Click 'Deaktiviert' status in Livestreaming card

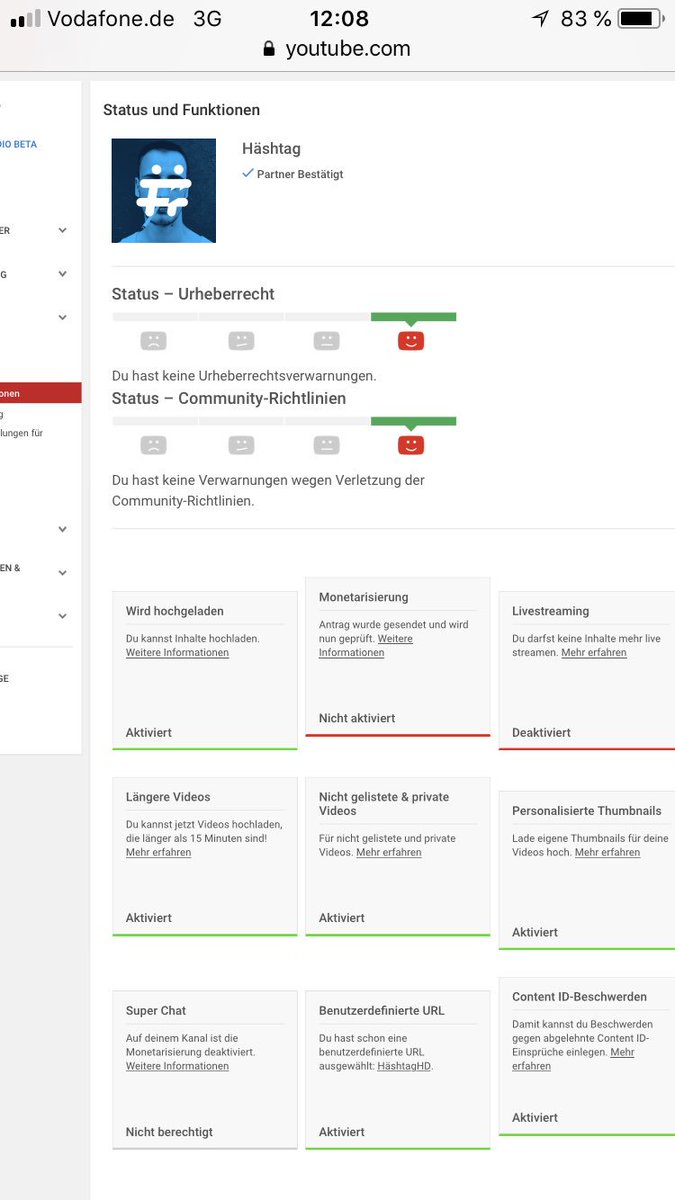(541, 732)
